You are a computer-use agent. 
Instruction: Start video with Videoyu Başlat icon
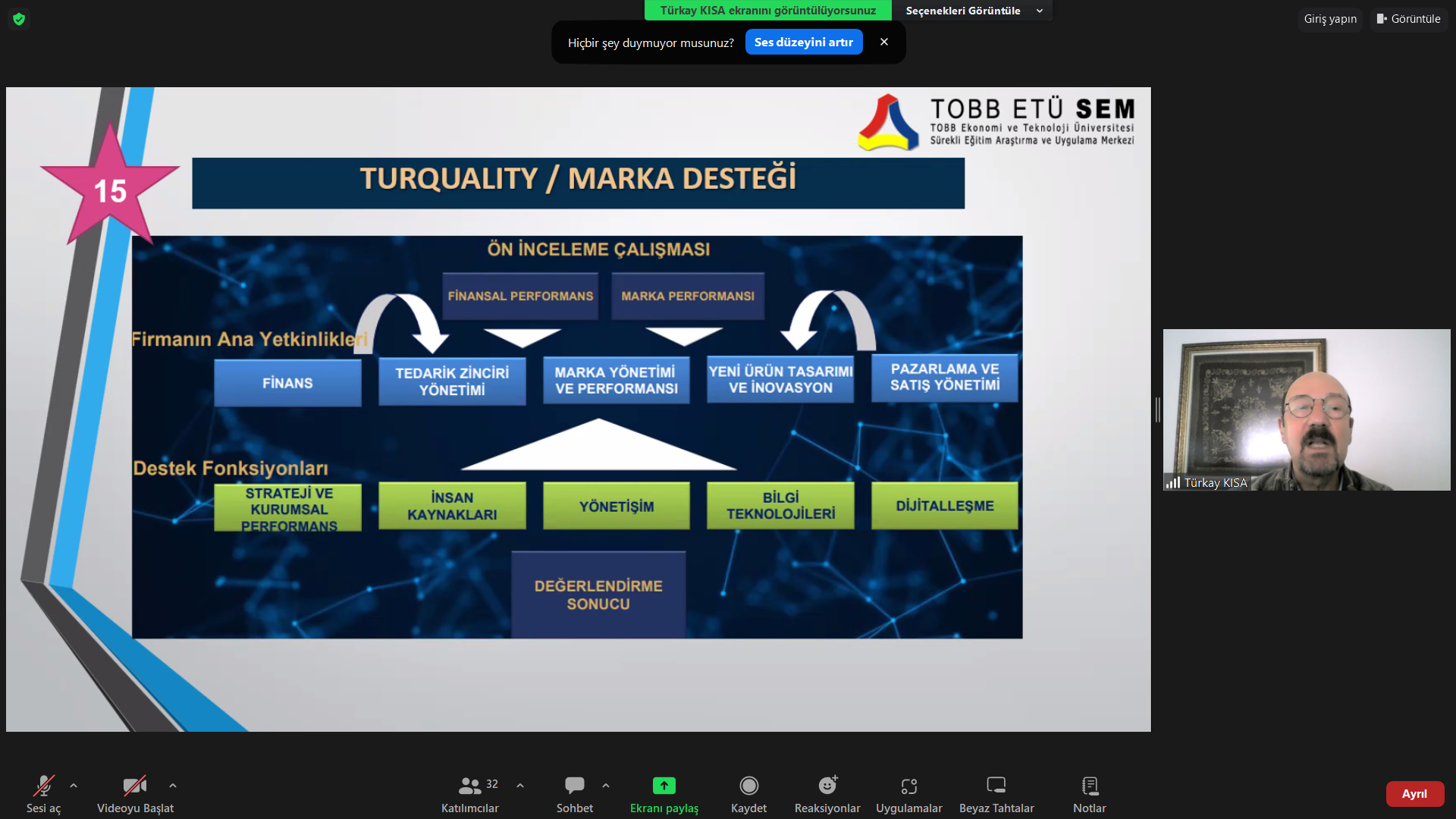coord(134,786)
